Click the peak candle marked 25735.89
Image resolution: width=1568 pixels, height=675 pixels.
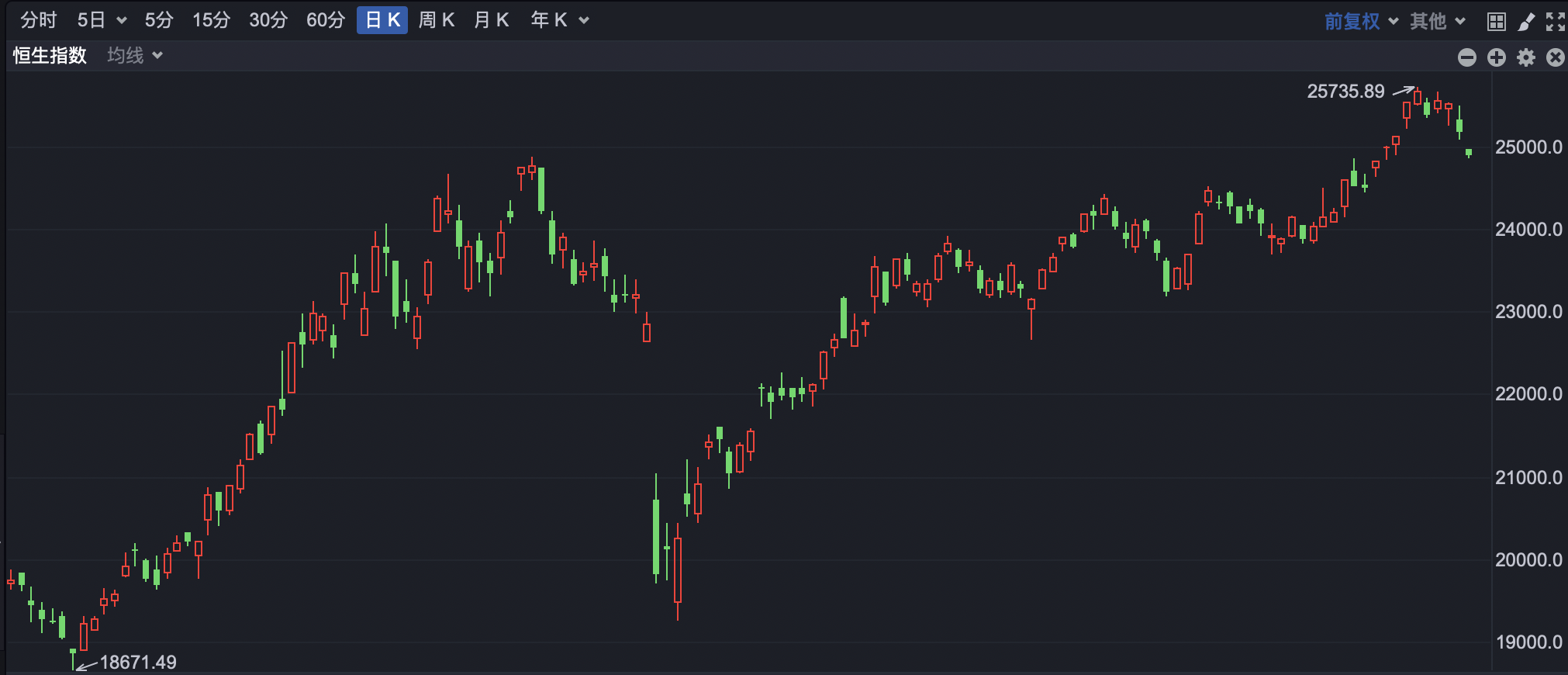click(x=1418, y=98)
